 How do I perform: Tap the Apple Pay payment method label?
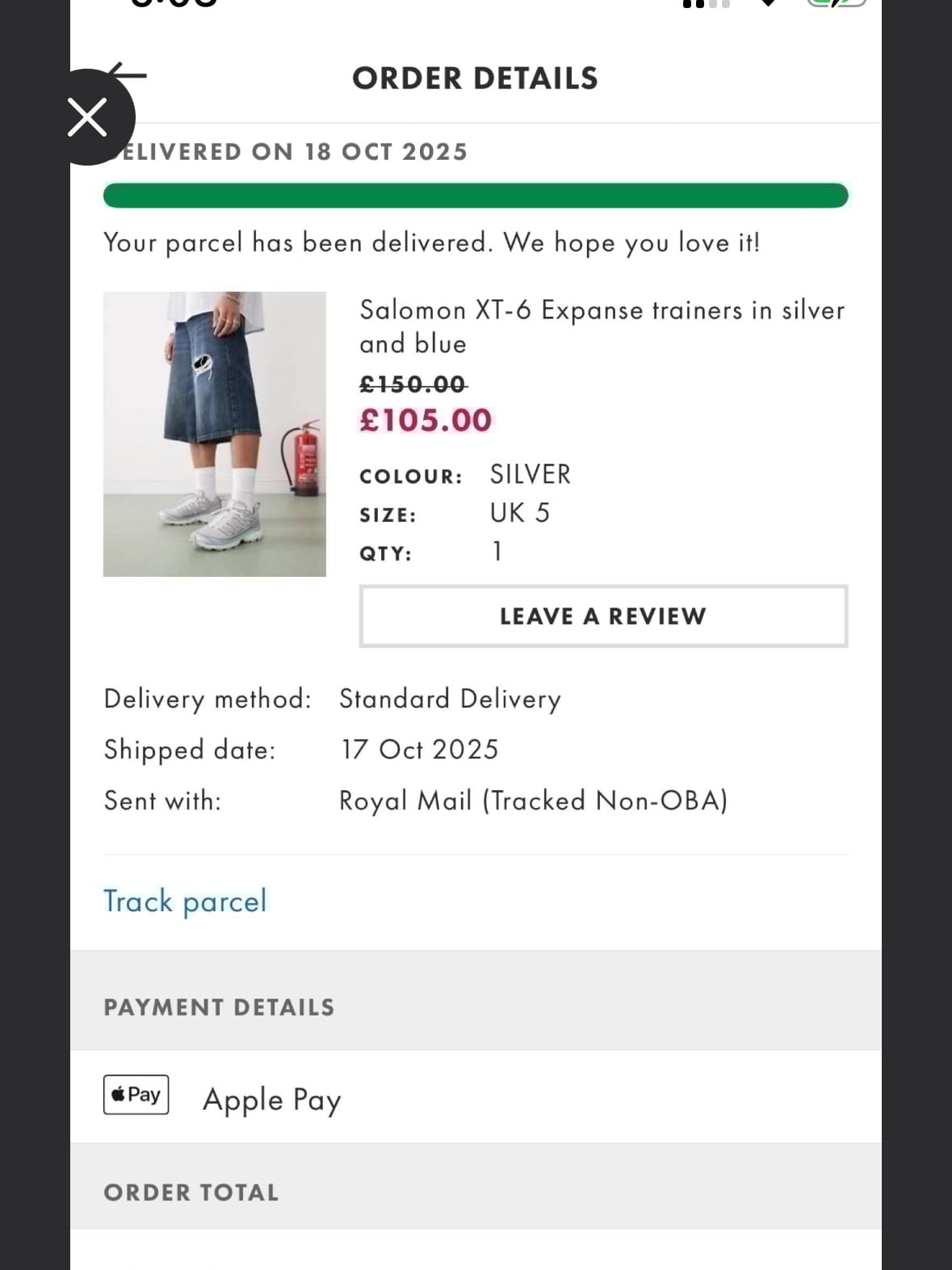pyautogui.click(x=272, y=1100)
